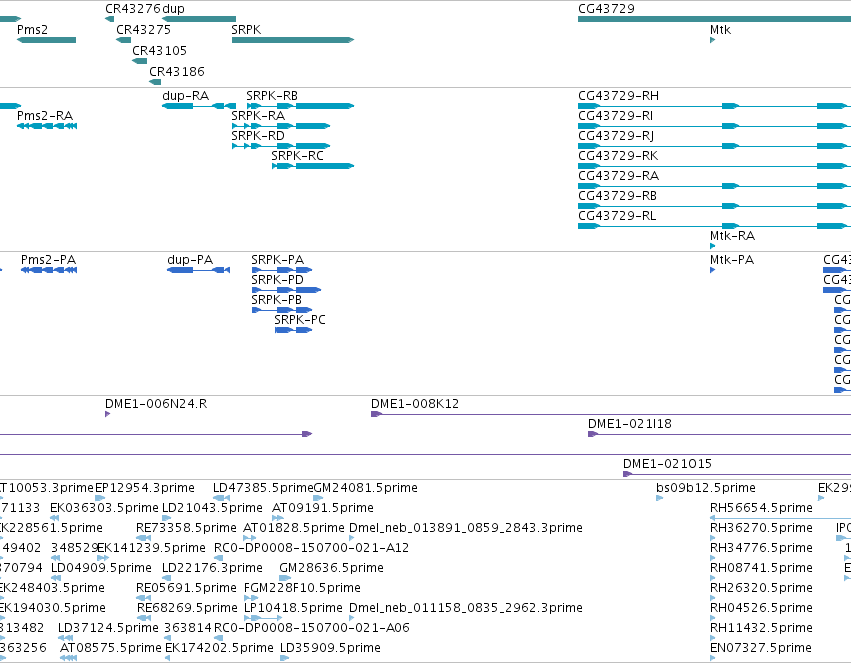Select the SRPK-PC protein label

[300, 320]
